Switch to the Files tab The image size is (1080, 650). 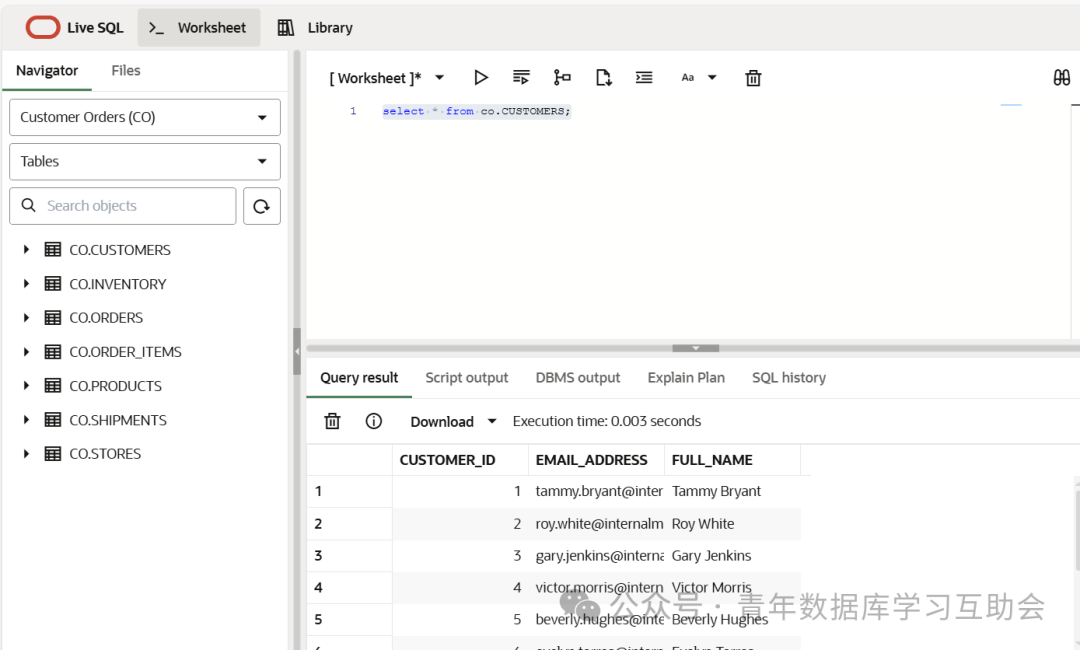[126, 70]
